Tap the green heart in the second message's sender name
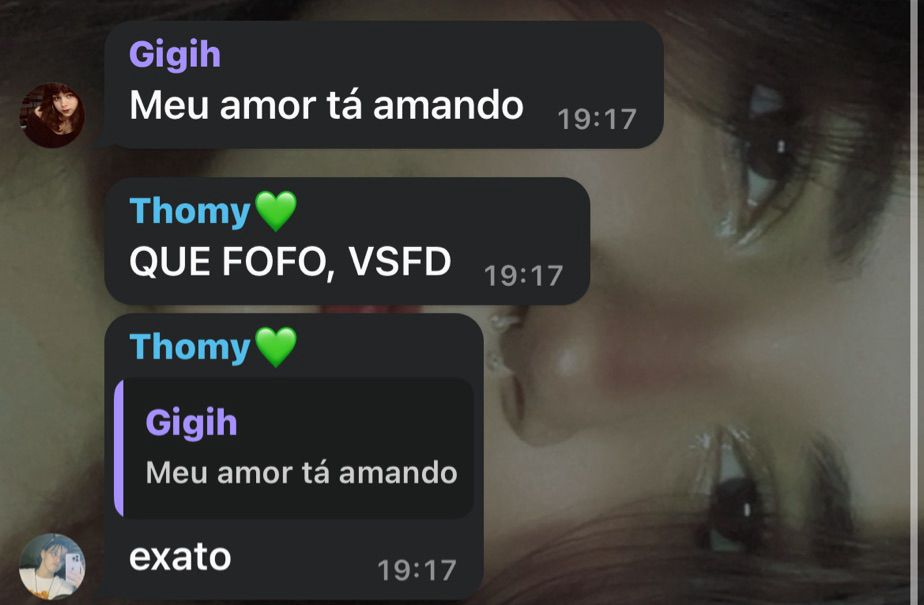 pos(276,211)
